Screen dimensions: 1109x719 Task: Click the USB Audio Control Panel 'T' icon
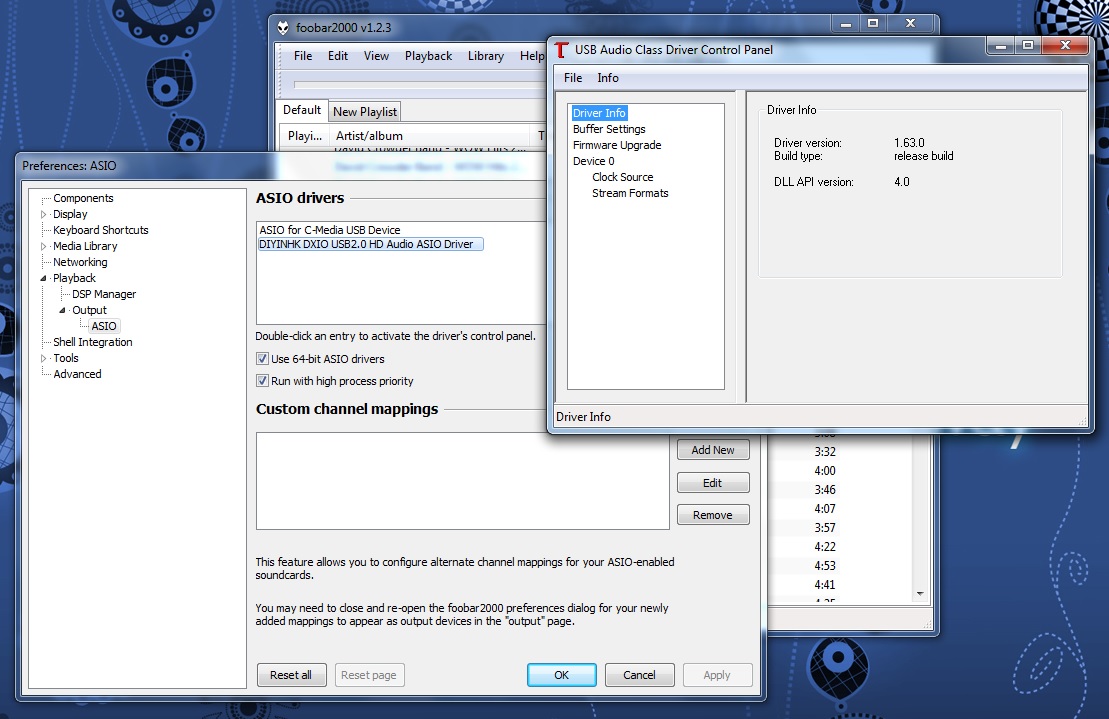562,49
